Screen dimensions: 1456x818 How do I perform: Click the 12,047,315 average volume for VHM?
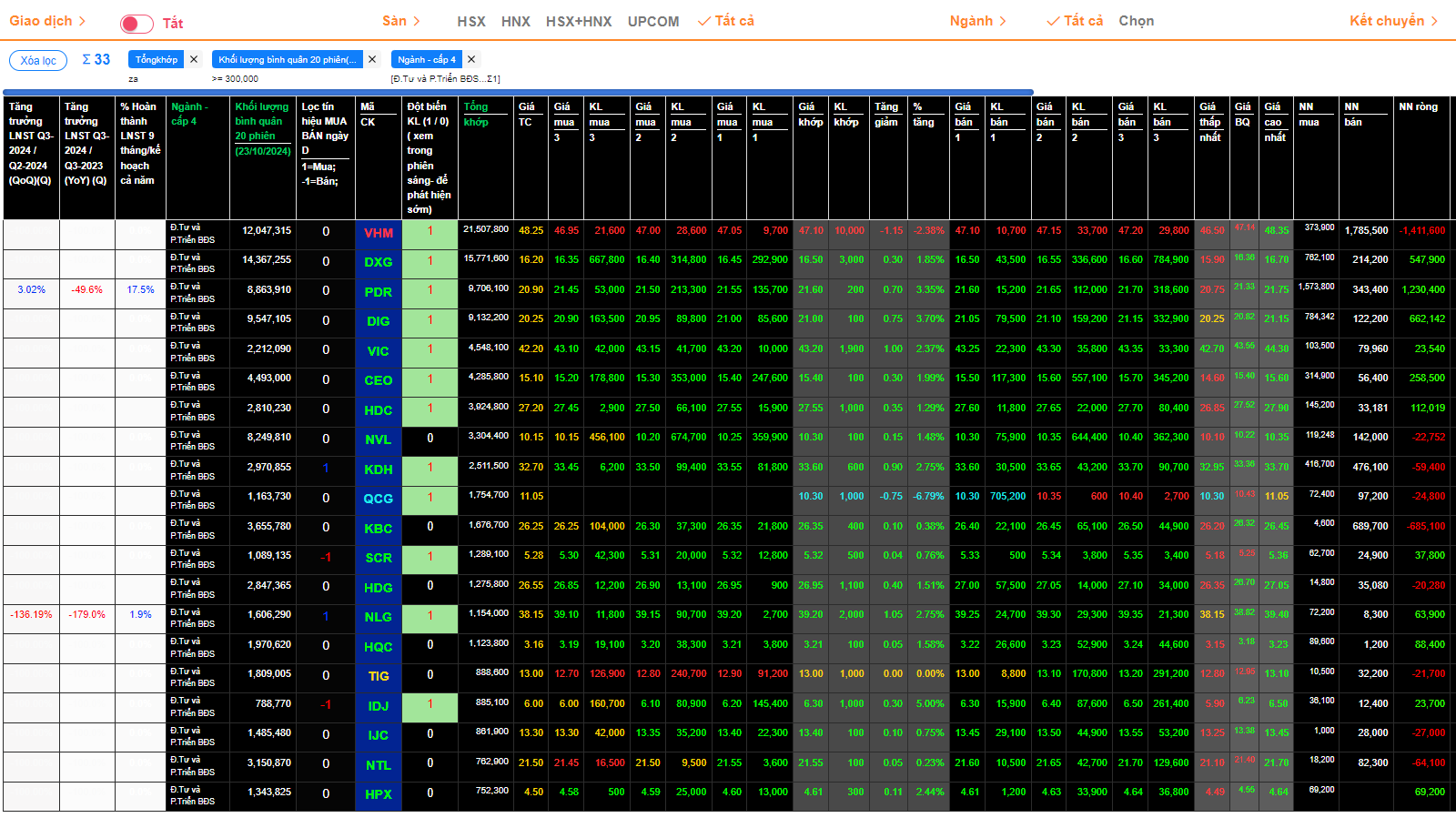267,231
